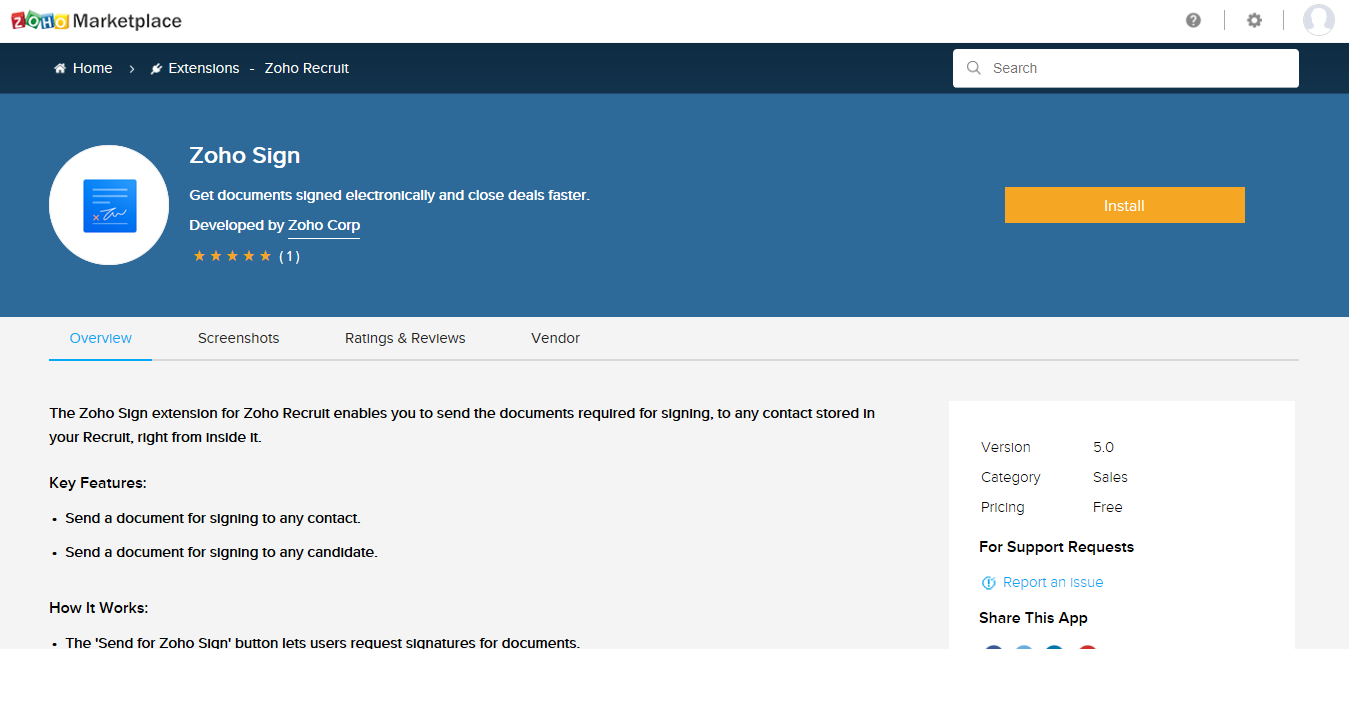Click the Free pricing value
The image size is (1349, 720).
click(1108, 507)
